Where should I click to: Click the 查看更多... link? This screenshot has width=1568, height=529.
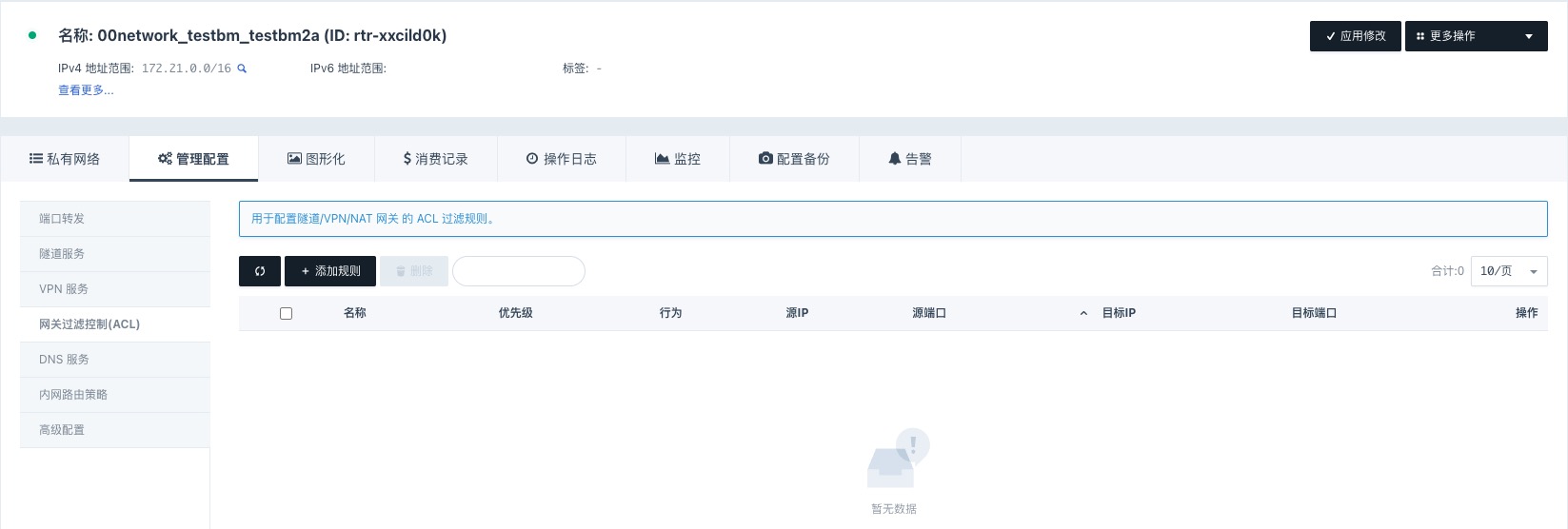coord(86,90)
